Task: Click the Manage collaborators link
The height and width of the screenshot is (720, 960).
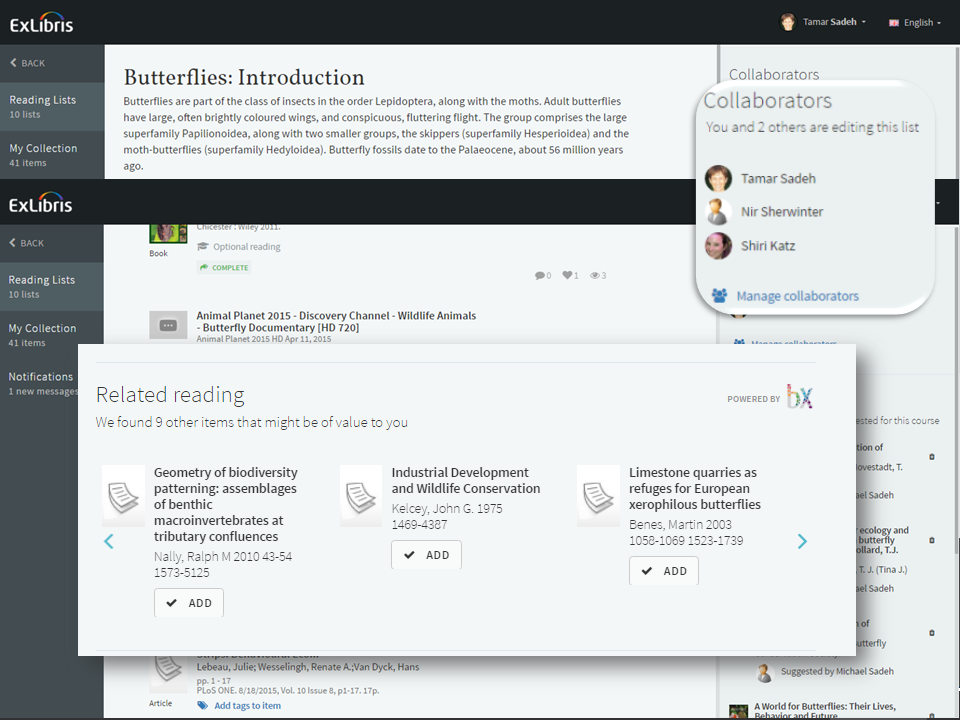Action: click(796, 296)
